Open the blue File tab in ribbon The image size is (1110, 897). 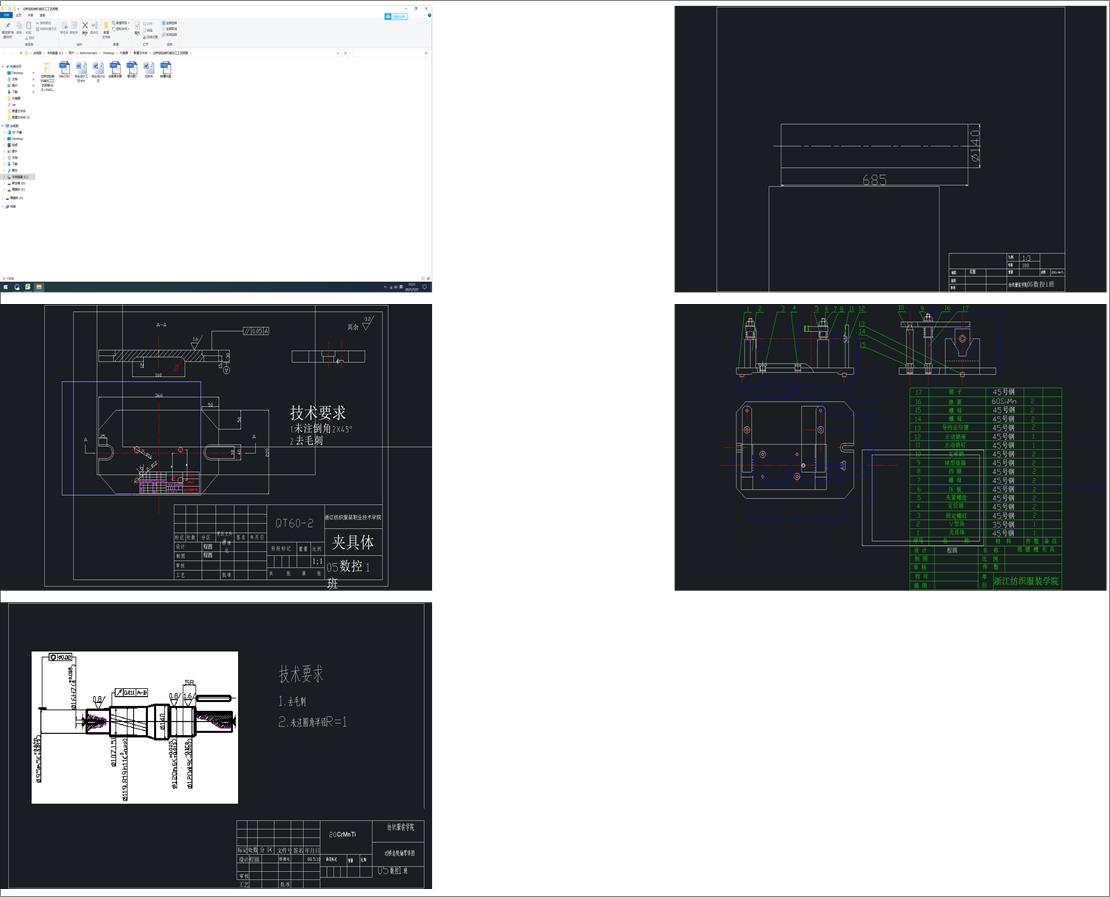(x=6, y=16)
